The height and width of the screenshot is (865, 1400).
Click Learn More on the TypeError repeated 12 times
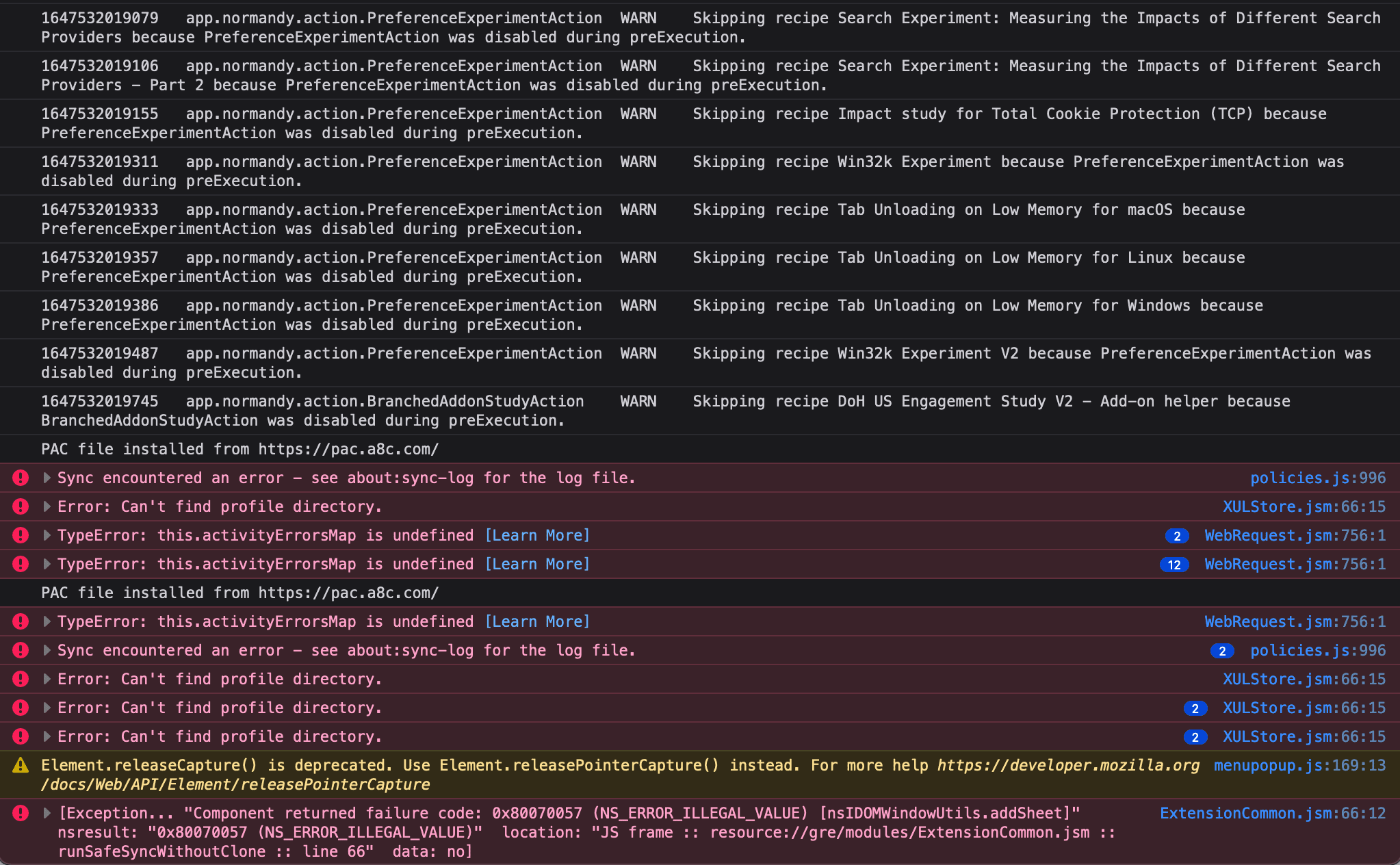(537, 564)
